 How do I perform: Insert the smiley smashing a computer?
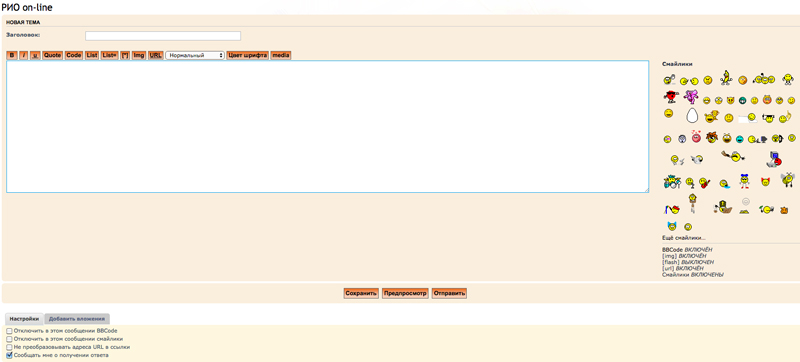[x=773, y=160]
